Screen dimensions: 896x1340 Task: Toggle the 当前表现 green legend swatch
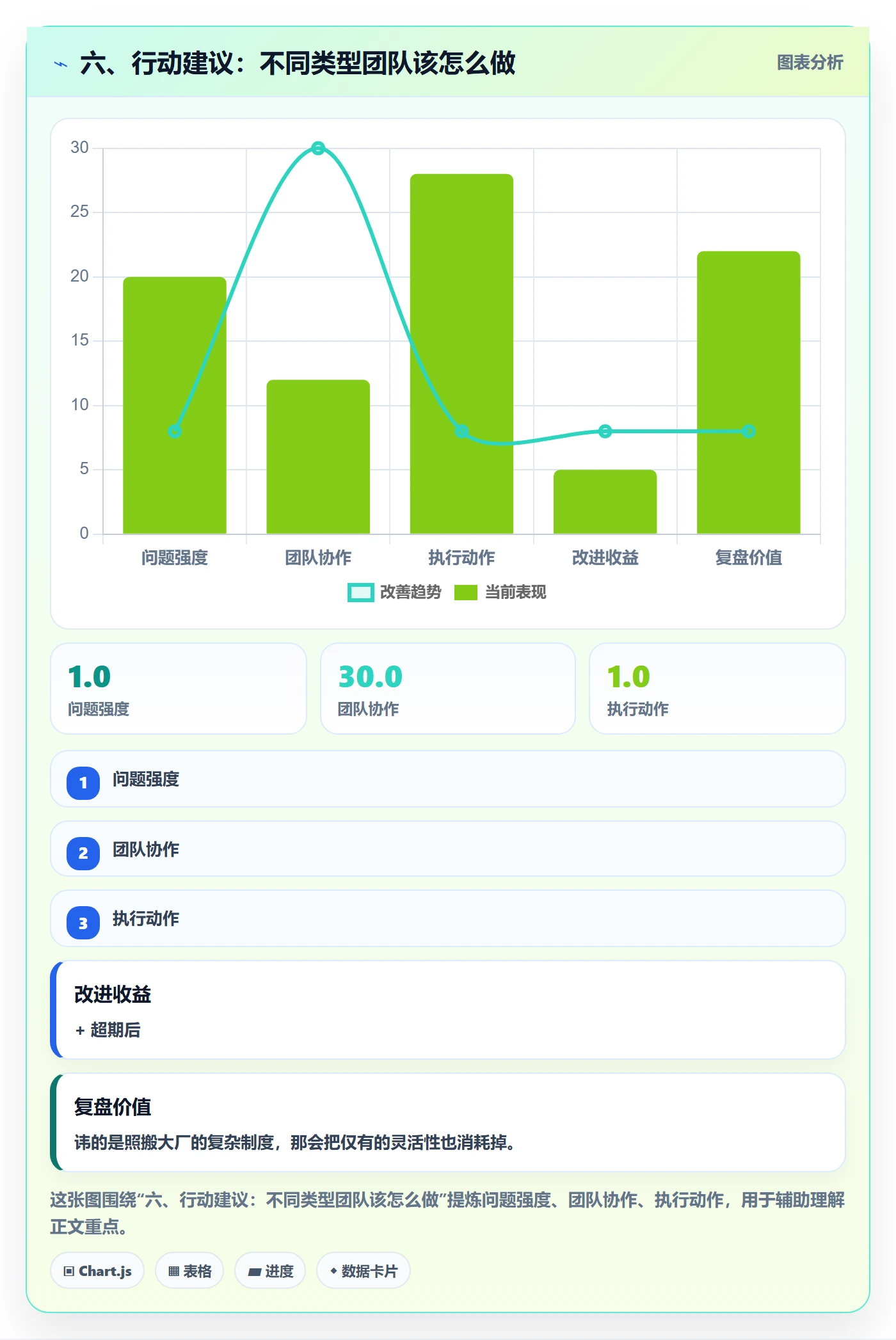pos(465,593)
